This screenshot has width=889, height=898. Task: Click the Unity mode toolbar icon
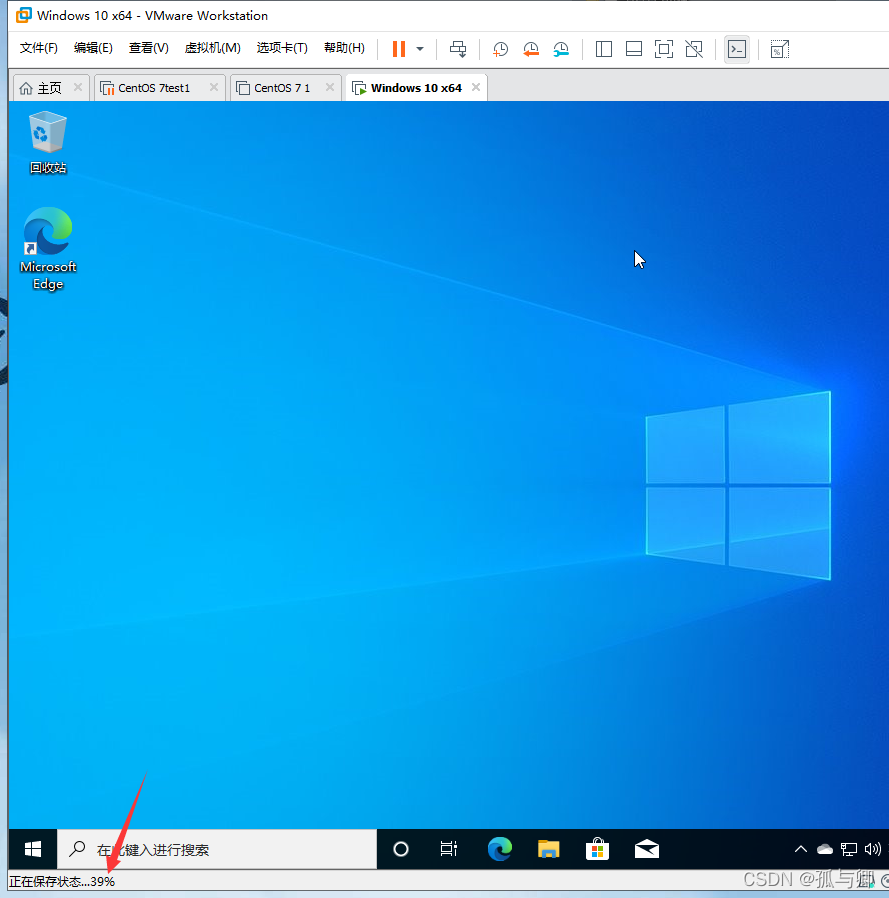694,49
